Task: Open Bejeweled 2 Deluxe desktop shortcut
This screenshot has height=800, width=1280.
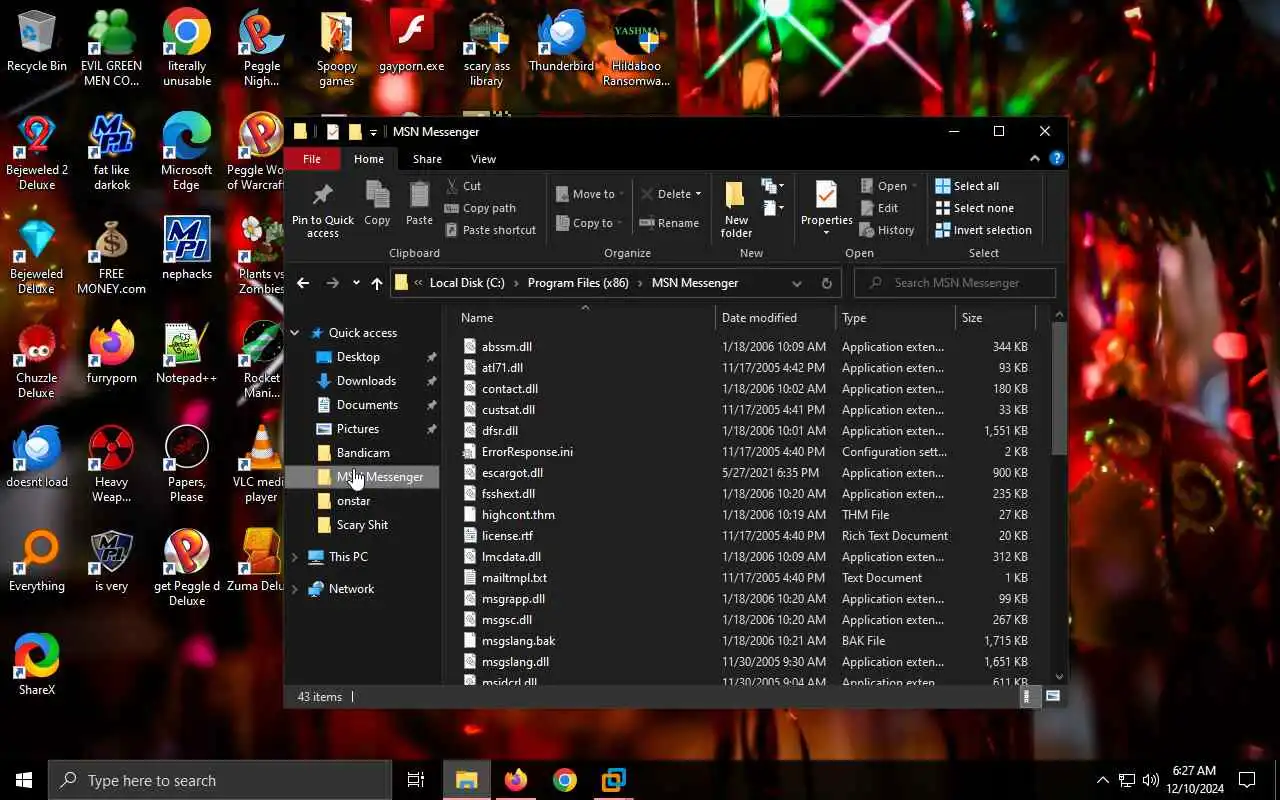Action: (x=37, y=153)
